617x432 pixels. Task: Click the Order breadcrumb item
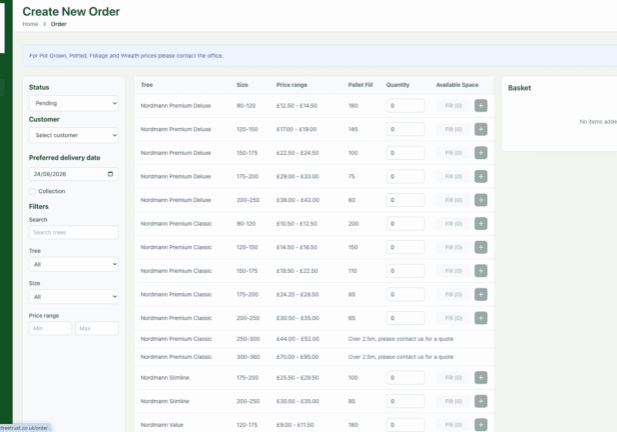[59, 24]
